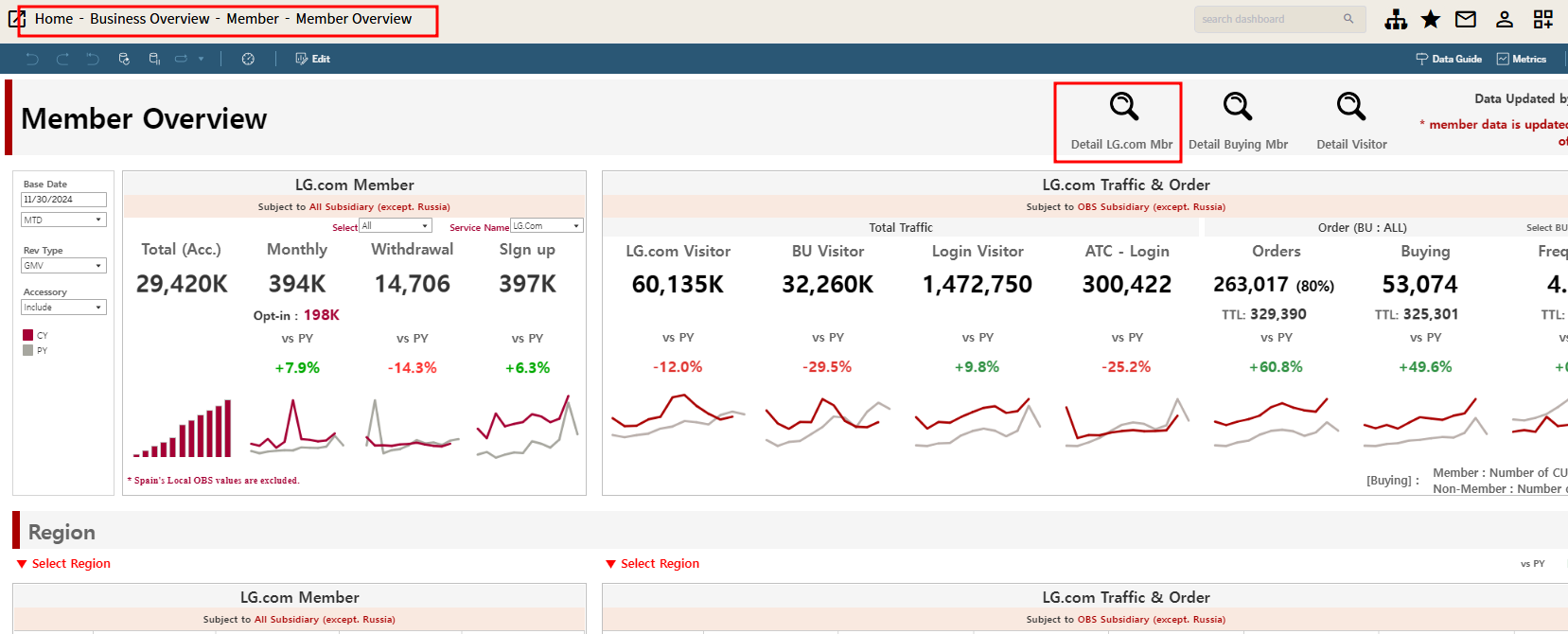Go to Home in the breadcrumb
This screenshot has height=634, width=1568.
click(54, 19)
